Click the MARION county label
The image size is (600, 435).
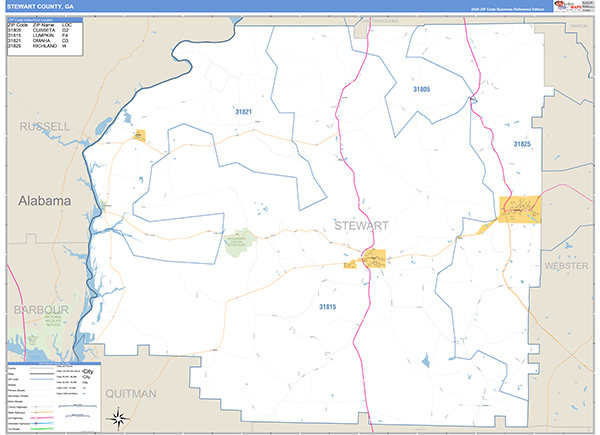coord(579,26)
